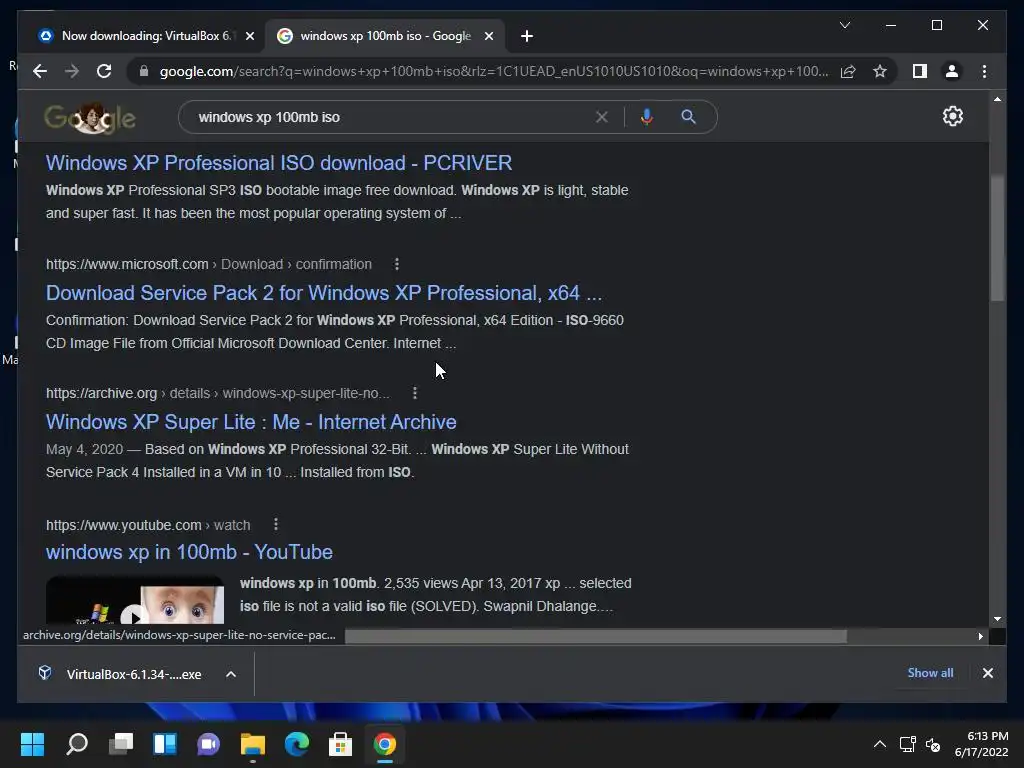1024x768 pixels.
Task: Select the windows xp 100mb iso tab
Action: click(x=385, y=36)
